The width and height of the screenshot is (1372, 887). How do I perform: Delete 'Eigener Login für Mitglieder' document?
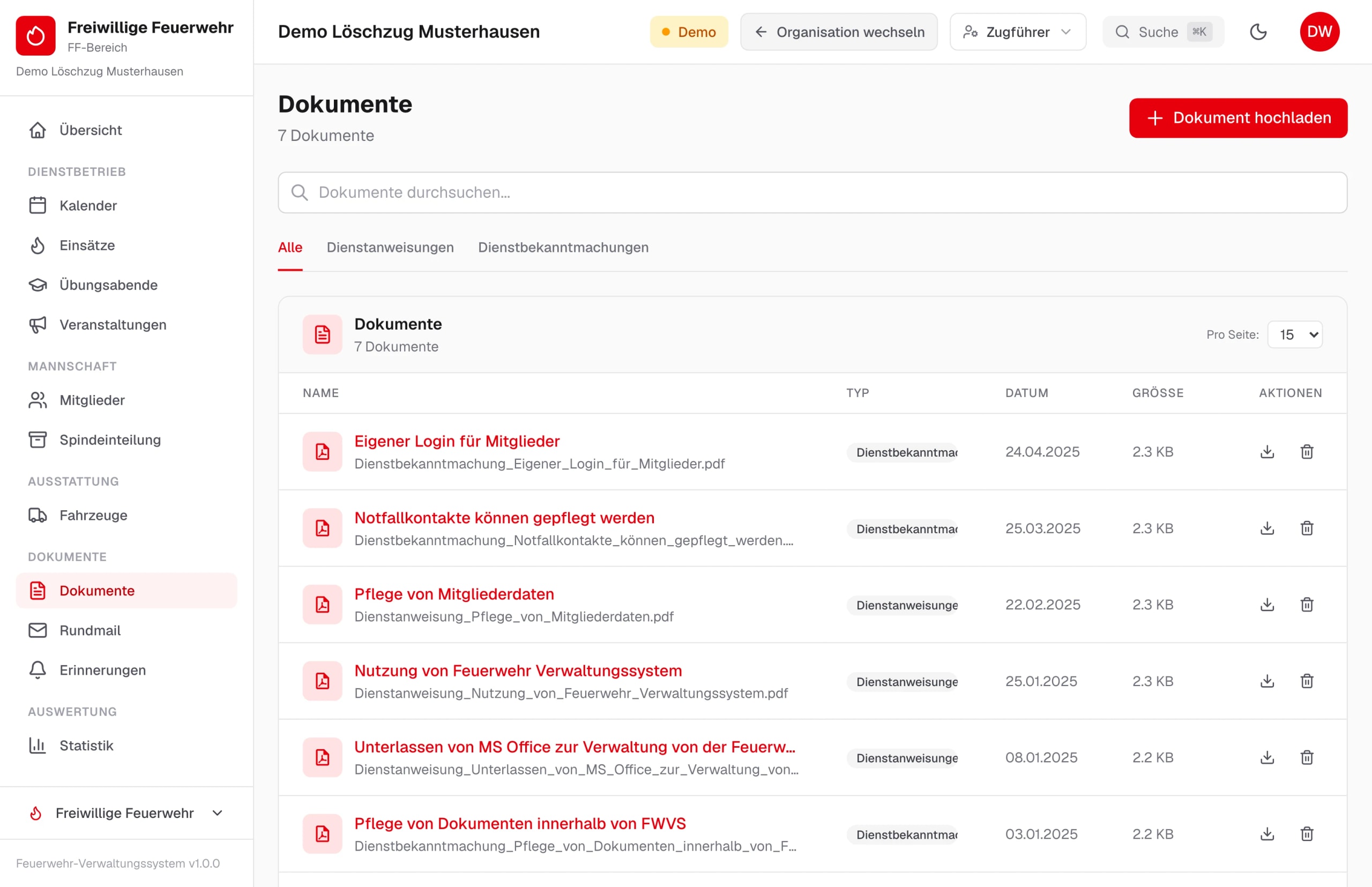tap(1306, 452)
